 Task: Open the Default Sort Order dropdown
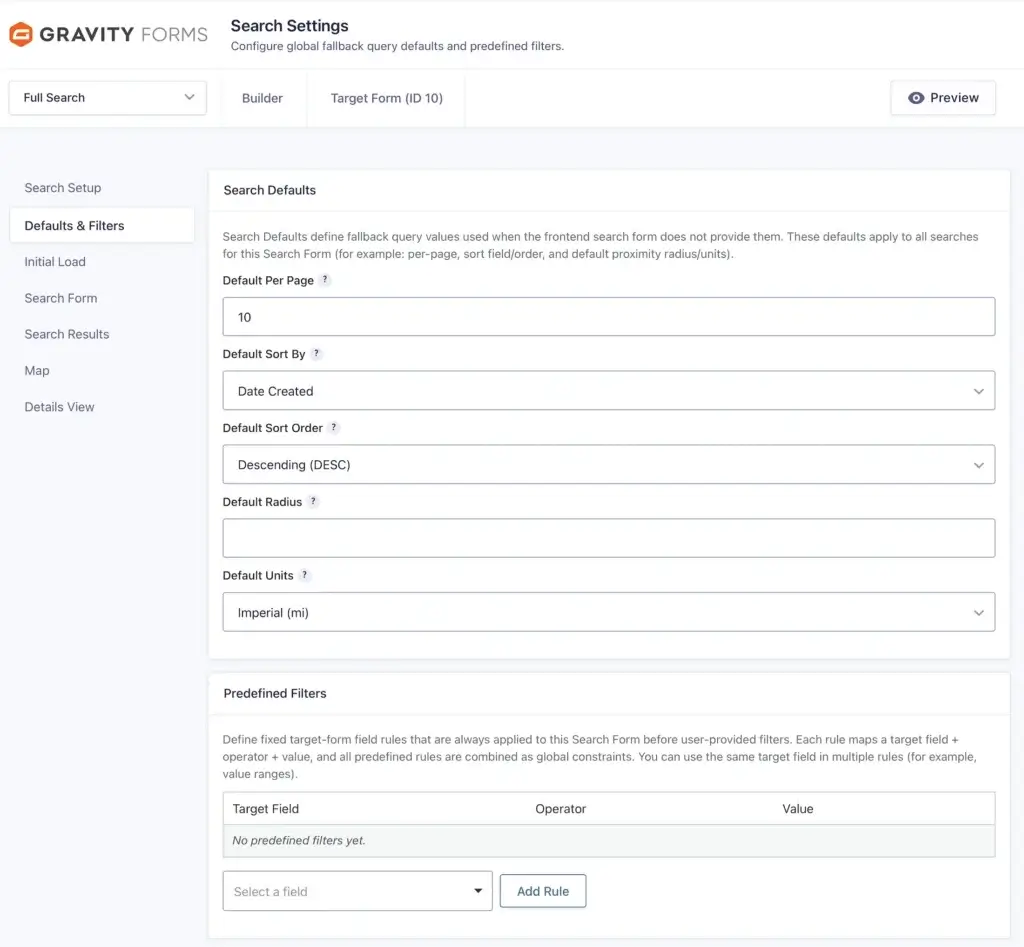[x=609, y=464]
